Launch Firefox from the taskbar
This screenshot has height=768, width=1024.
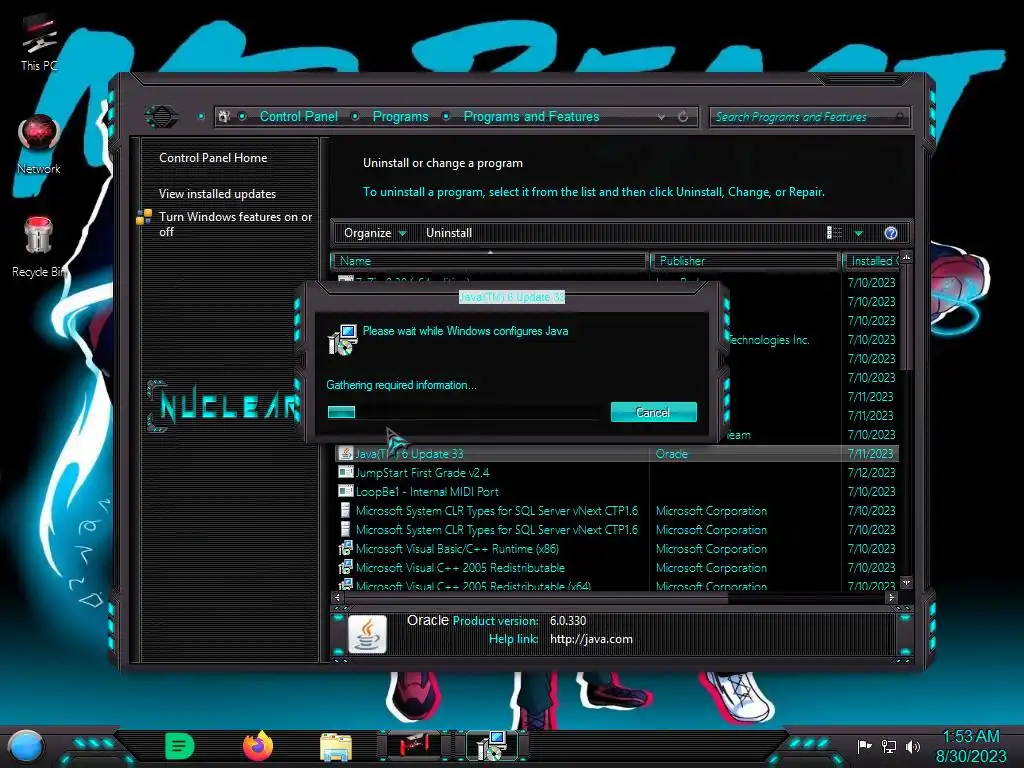coord(258,746)
